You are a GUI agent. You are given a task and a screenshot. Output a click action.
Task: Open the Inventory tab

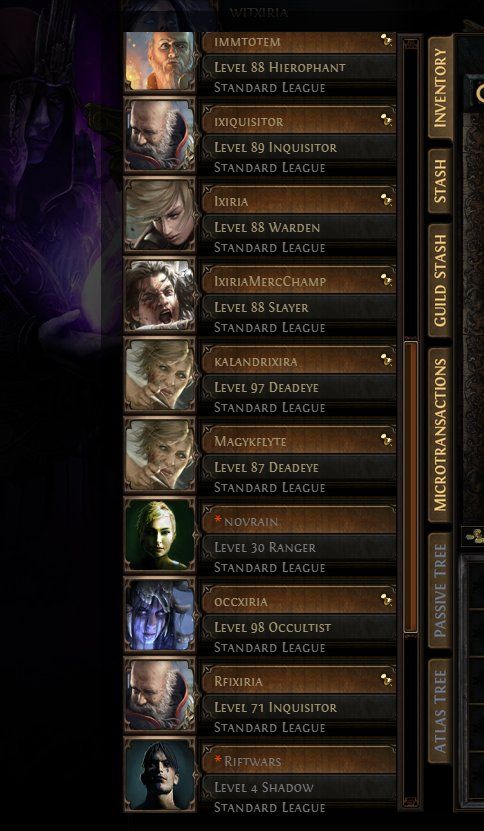tap(440, 87)
